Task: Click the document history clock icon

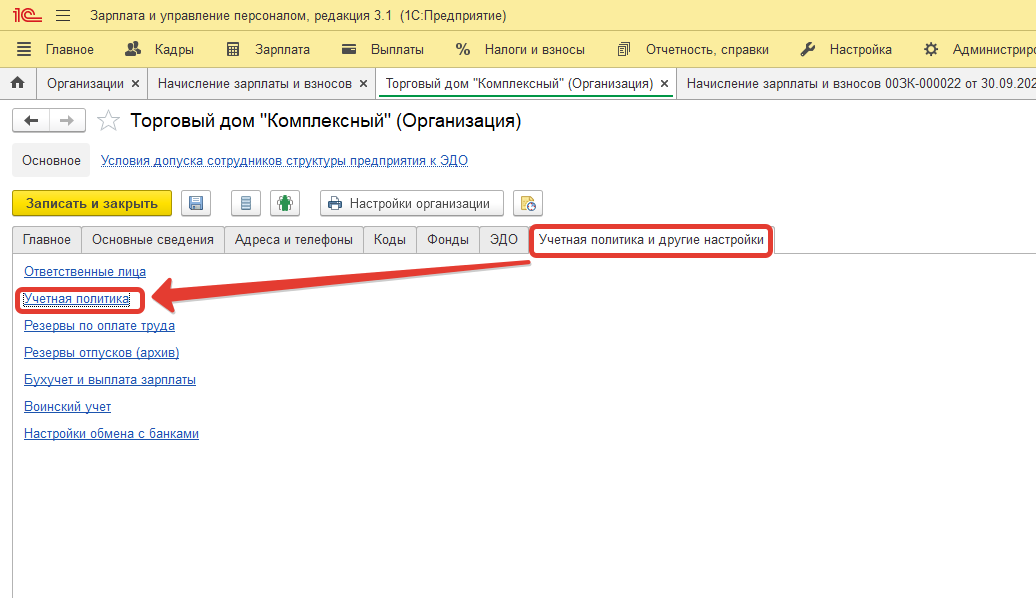Action: pyautogui.click(x=528, y=204)
